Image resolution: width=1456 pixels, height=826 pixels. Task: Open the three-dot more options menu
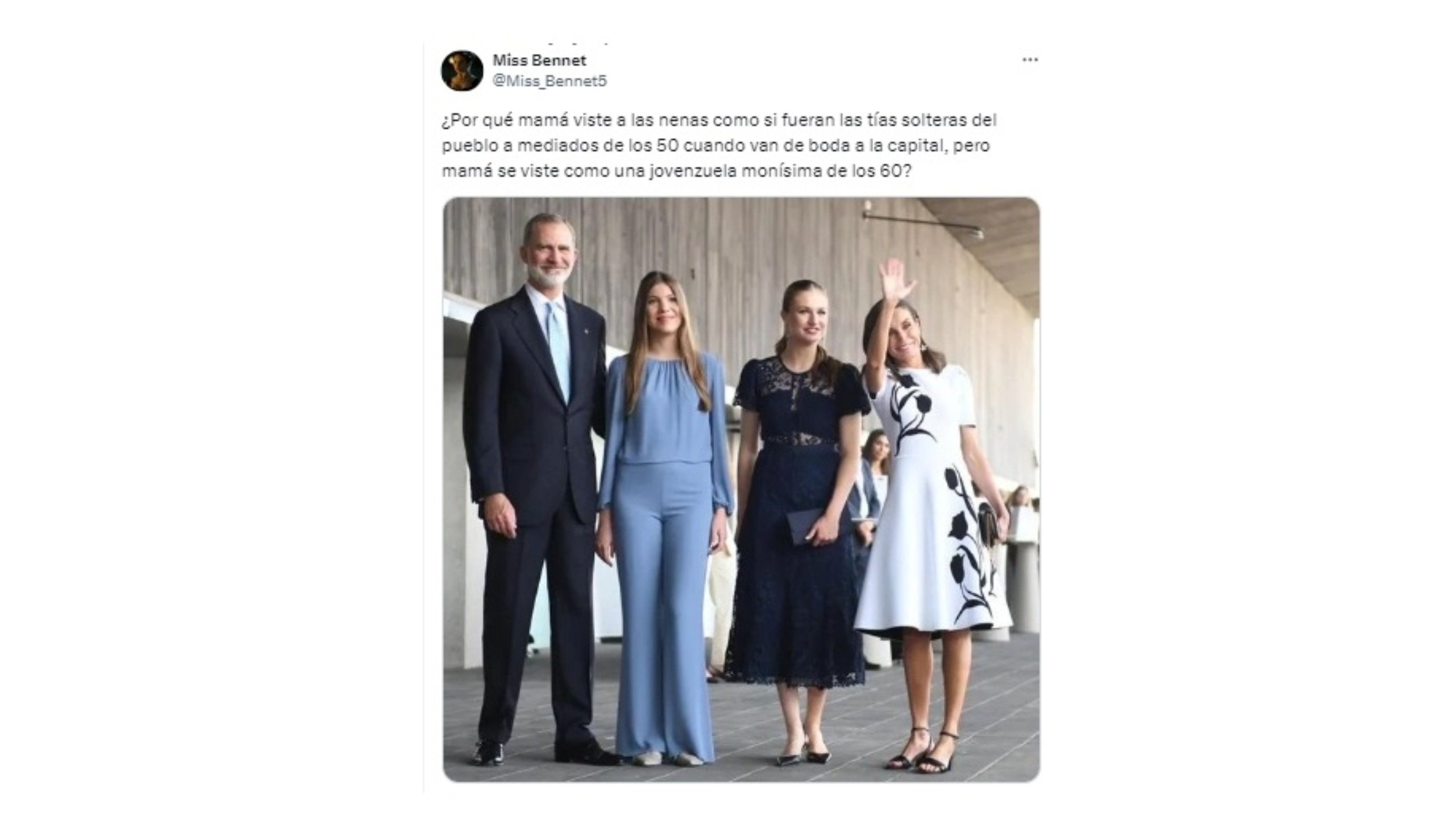(x=1030, y=60)
